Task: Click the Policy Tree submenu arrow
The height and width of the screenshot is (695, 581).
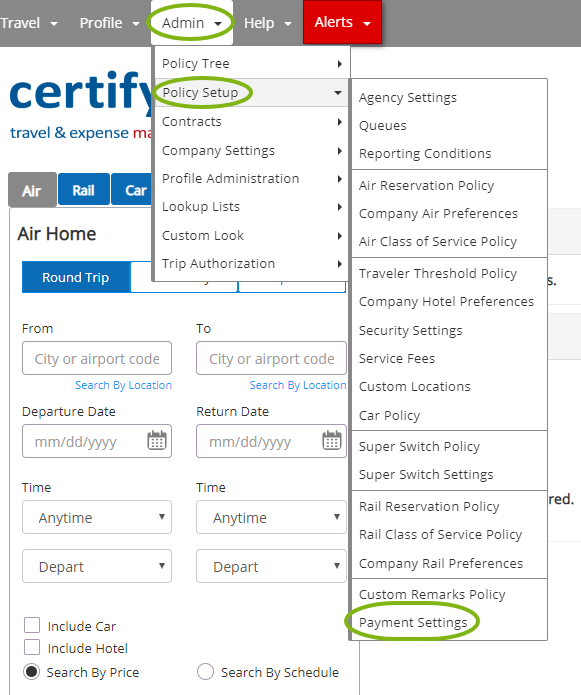Action: tap(339, 64)
